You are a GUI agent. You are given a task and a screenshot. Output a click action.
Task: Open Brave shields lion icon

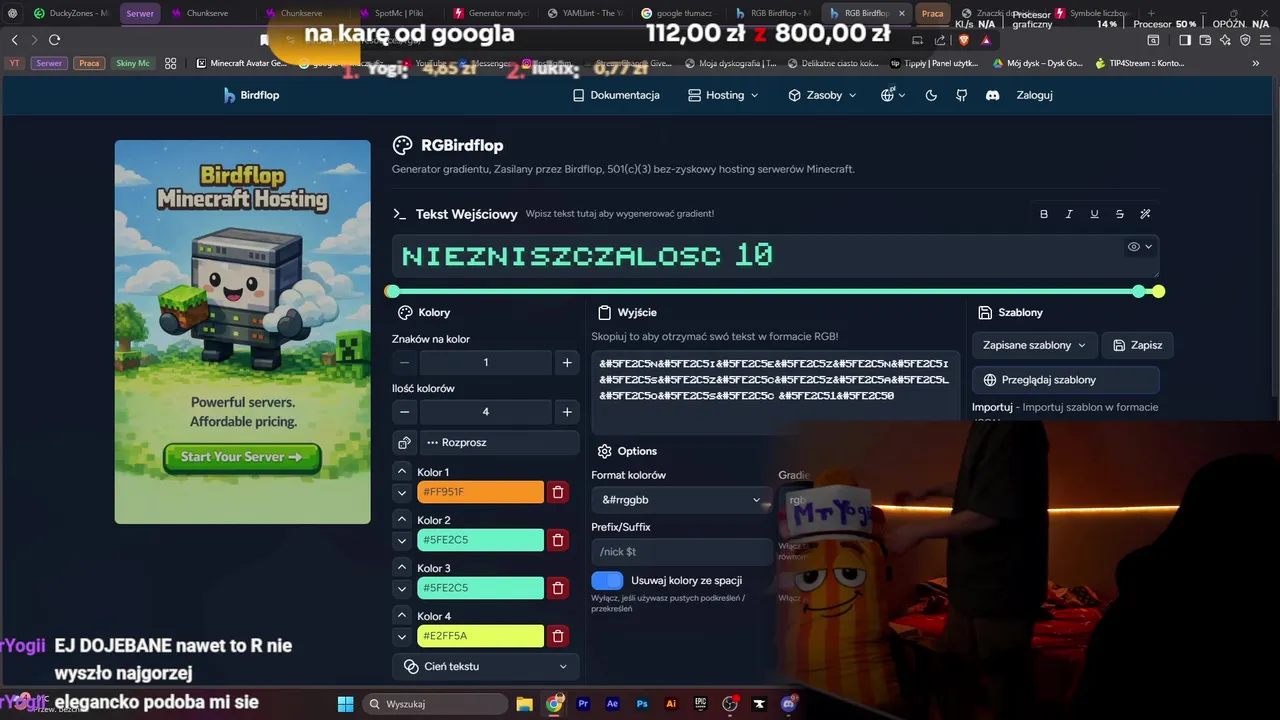click(963, 40)
